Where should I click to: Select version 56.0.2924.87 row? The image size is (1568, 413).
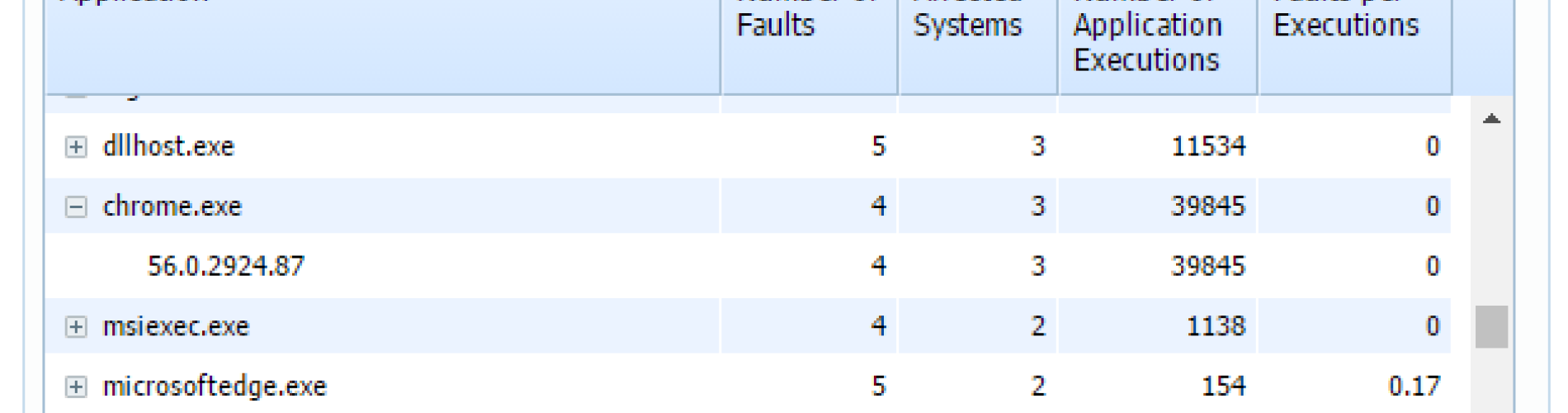[x=748, y=266]
